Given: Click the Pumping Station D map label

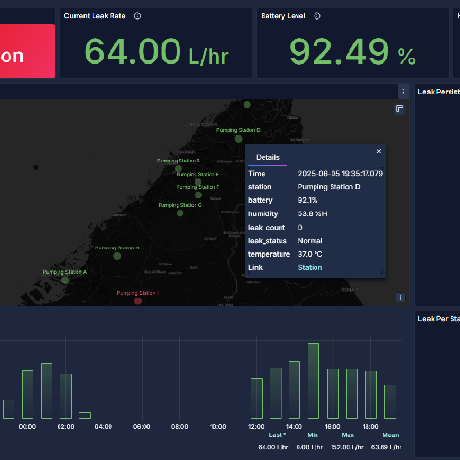Looking at the screenshot, I should tap(238, 130).
